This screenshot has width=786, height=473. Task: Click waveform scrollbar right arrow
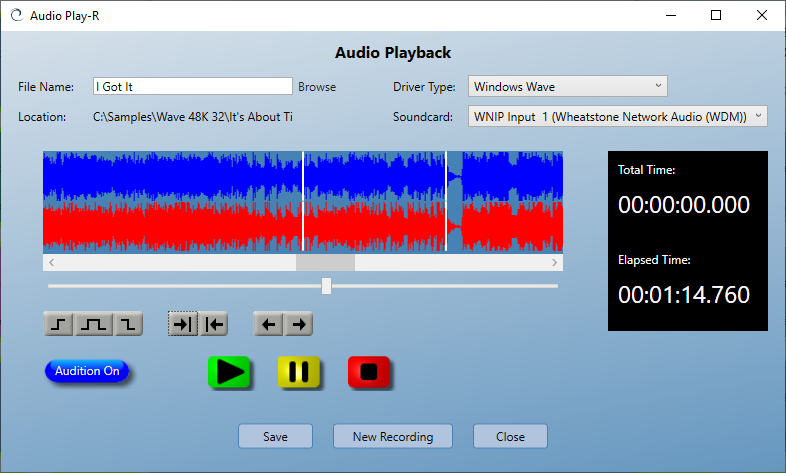tap(554, 262)
